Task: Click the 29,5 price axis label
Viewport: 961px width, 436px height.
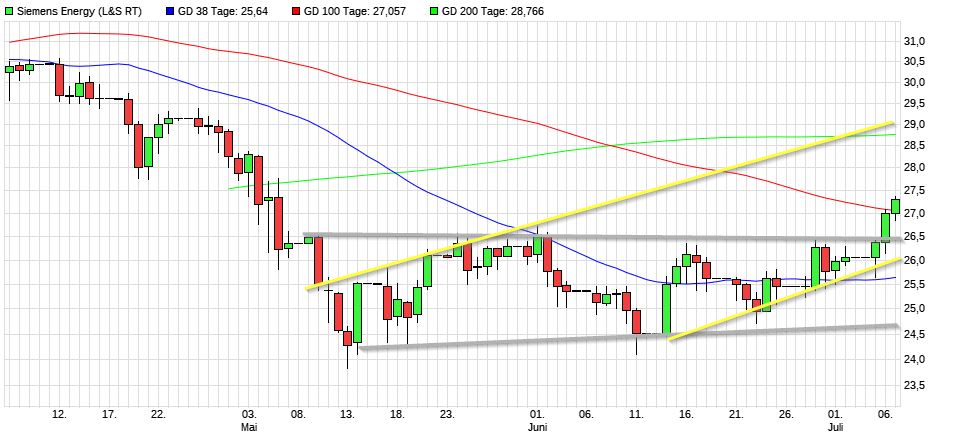Action: (914, 103)
